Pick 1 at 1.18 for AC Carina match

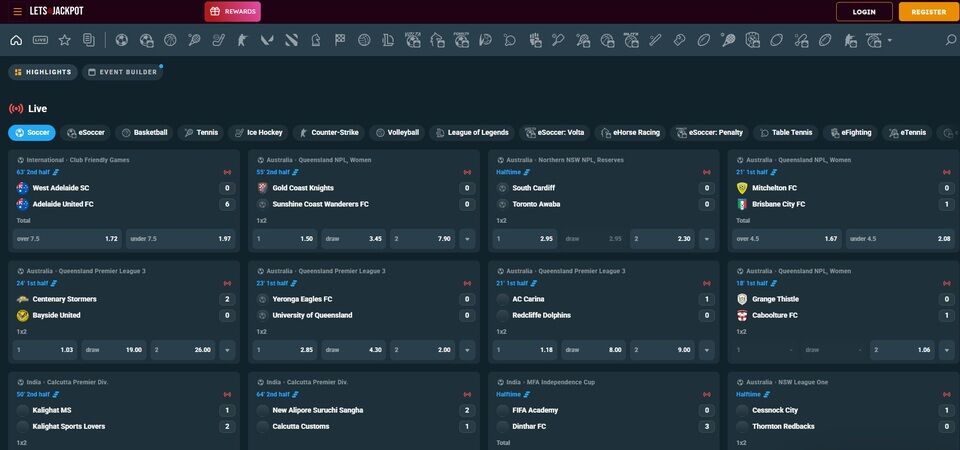[525, 350]
